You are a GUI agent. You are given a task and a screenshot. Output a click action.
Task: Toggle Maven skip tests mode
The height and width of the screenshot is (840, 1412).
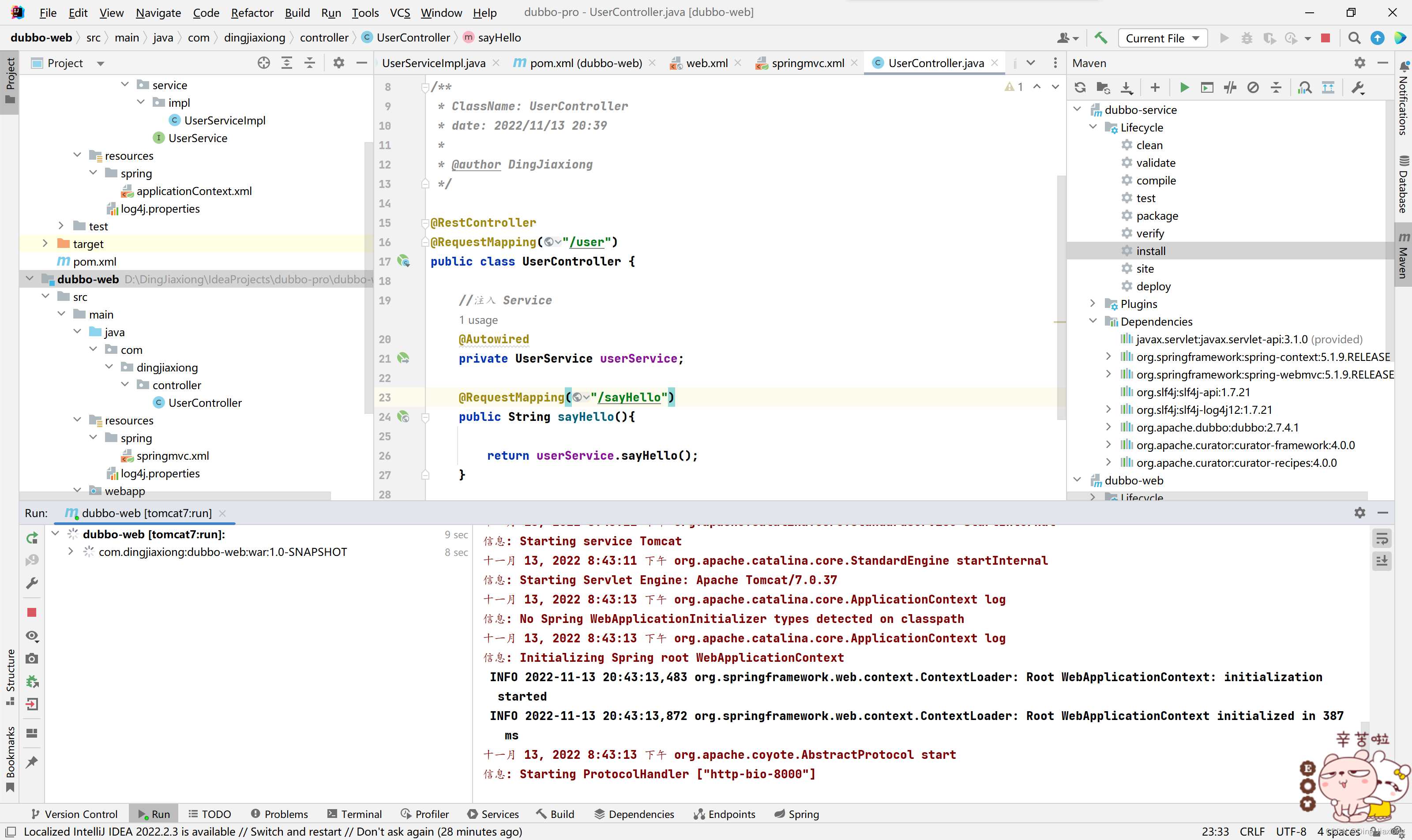(x=1253, y=88)
